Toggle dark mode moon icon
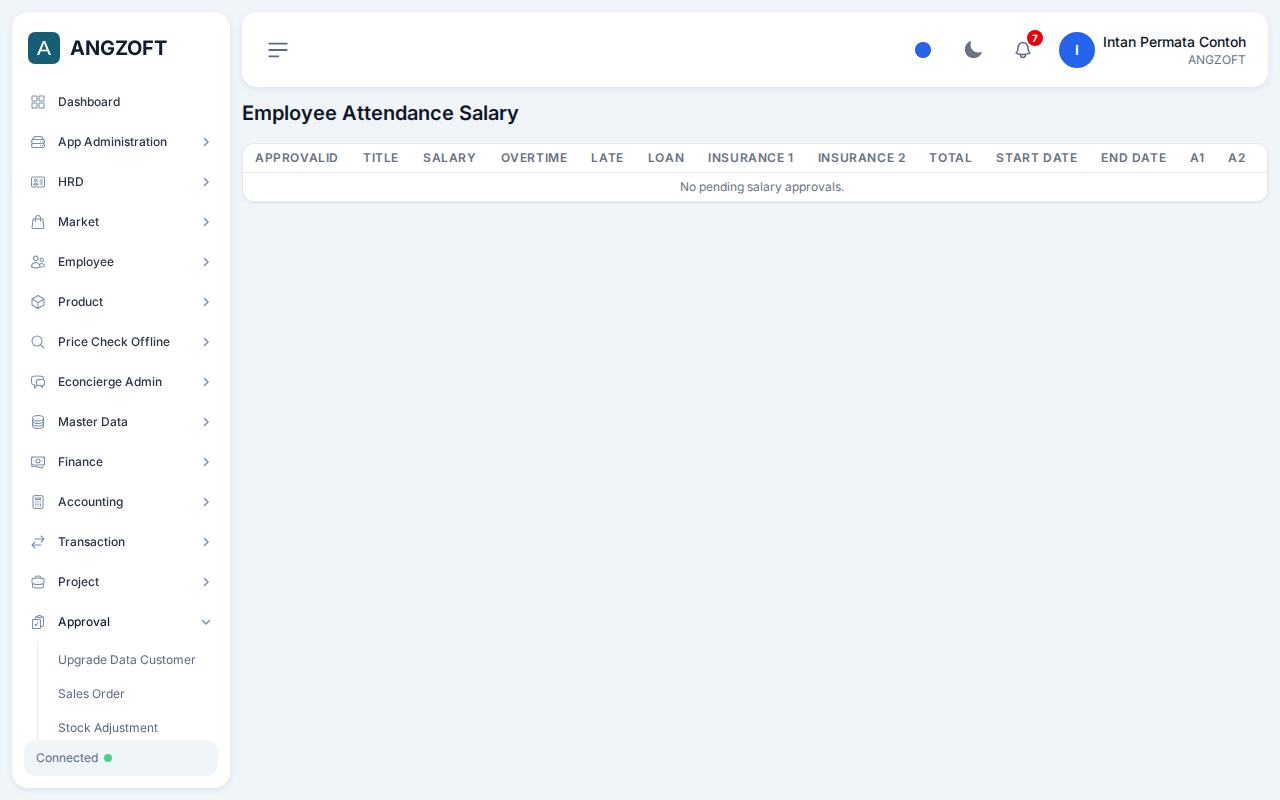The width and height of the screenshot is (1280, 800). pyautogui.click(x=973, y=50)
